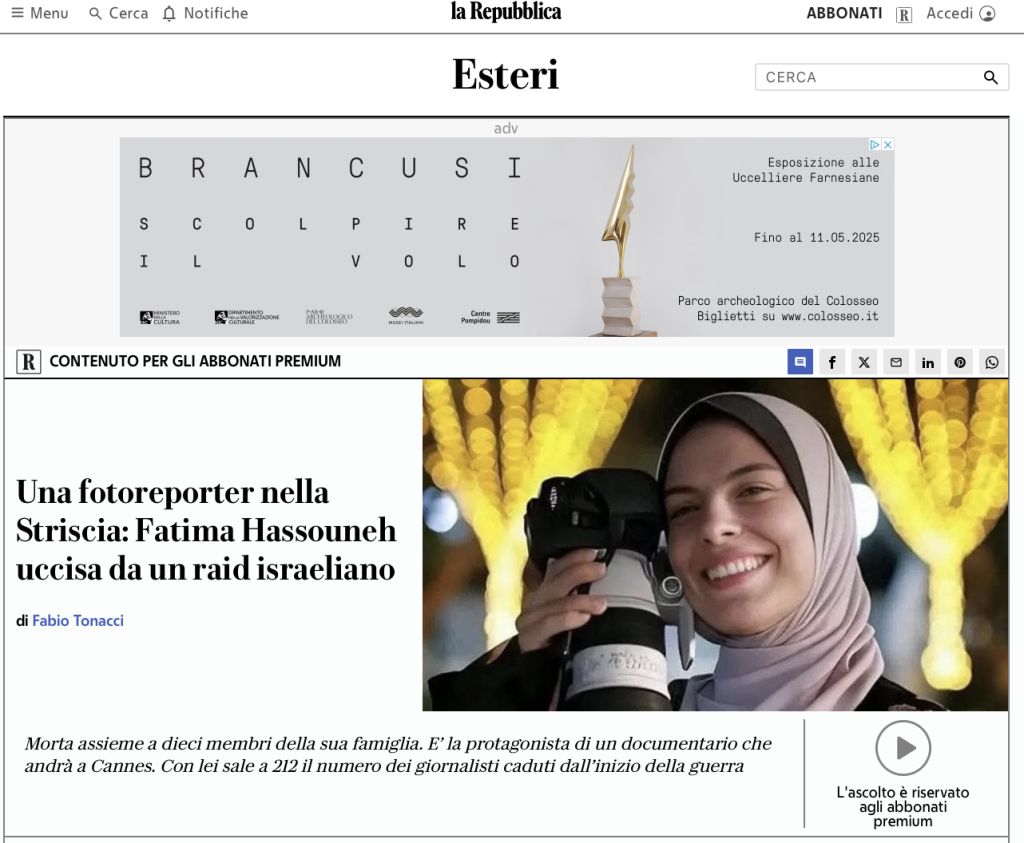The height and width of the screenshot is (843, 1024).
Task: Pin the article on Pinterest
Action: tap(959, 362)
